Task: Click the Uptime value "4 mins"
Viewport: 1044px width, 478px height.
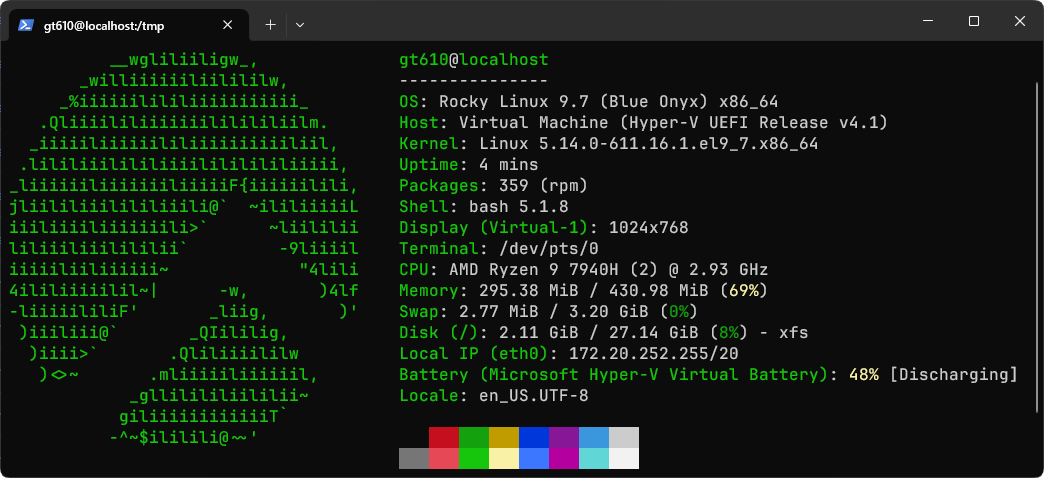Action: pyautogui.click(x=509, y=165)
